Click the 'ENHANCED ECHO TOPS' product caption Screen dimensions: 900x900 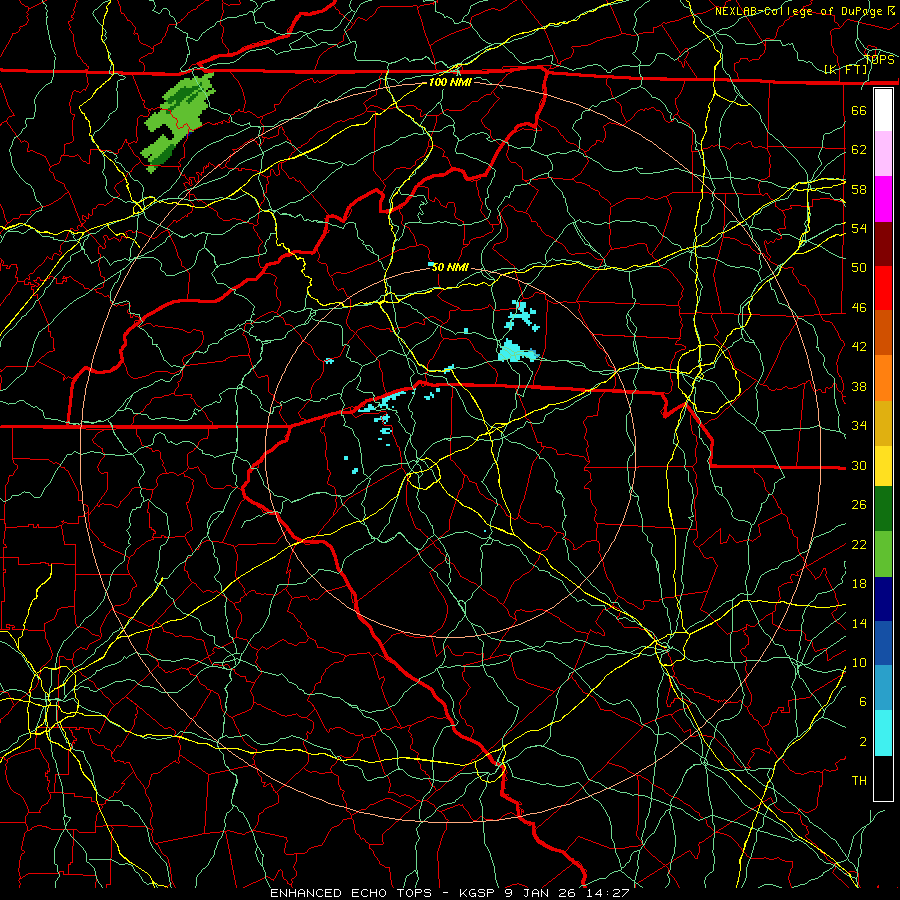[351, 893]
